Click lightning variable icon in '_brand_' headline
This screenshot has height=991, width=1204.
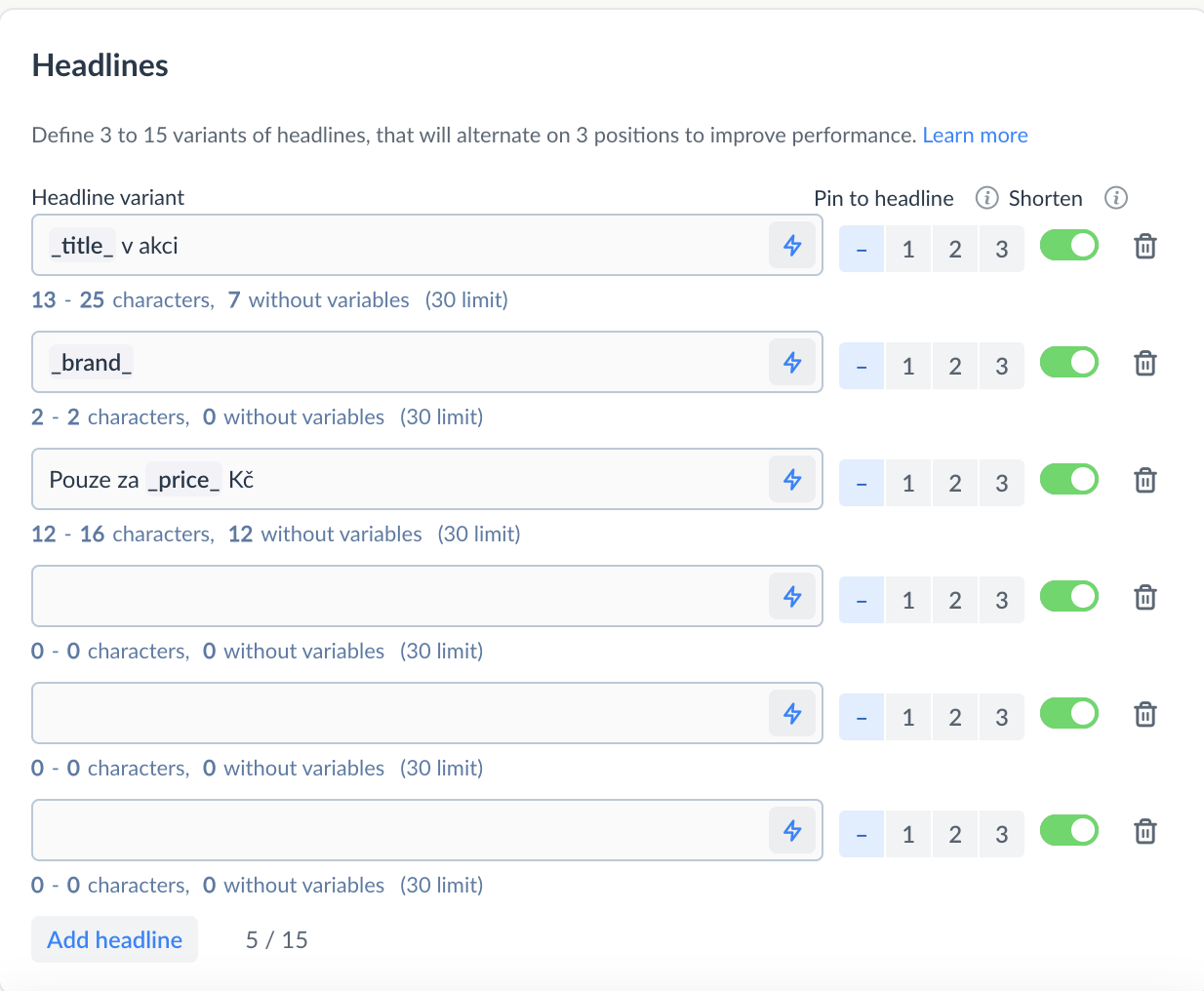792,363
